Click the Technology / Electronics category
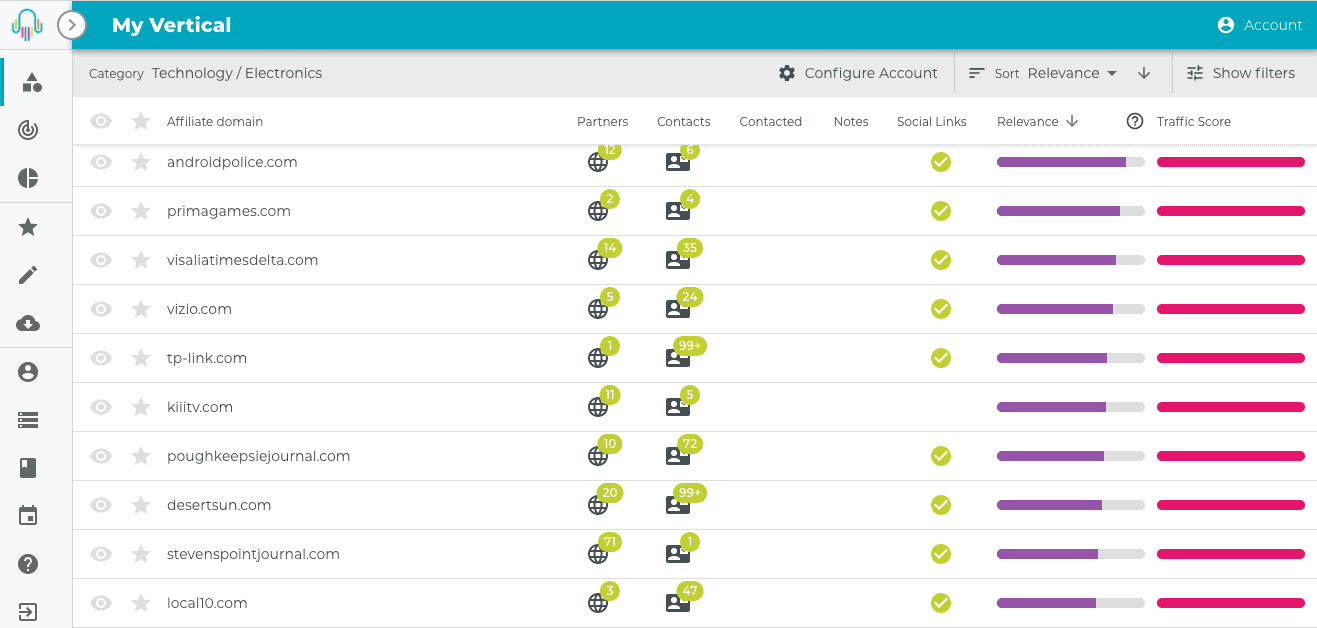Screen dimensions: 1317x628 (237, 73)
